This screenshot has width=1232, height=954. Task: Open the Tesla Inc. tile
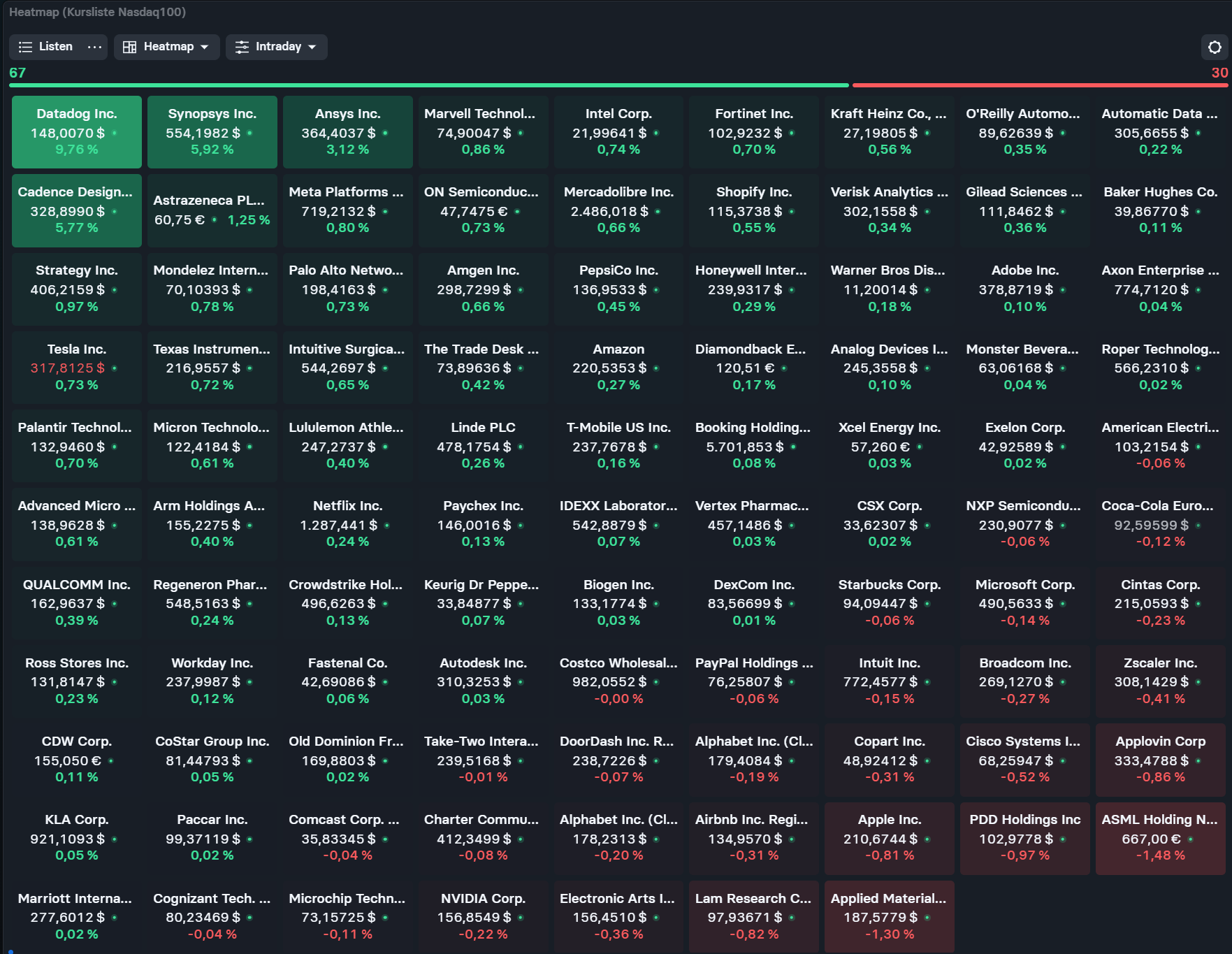coord(77,368)
